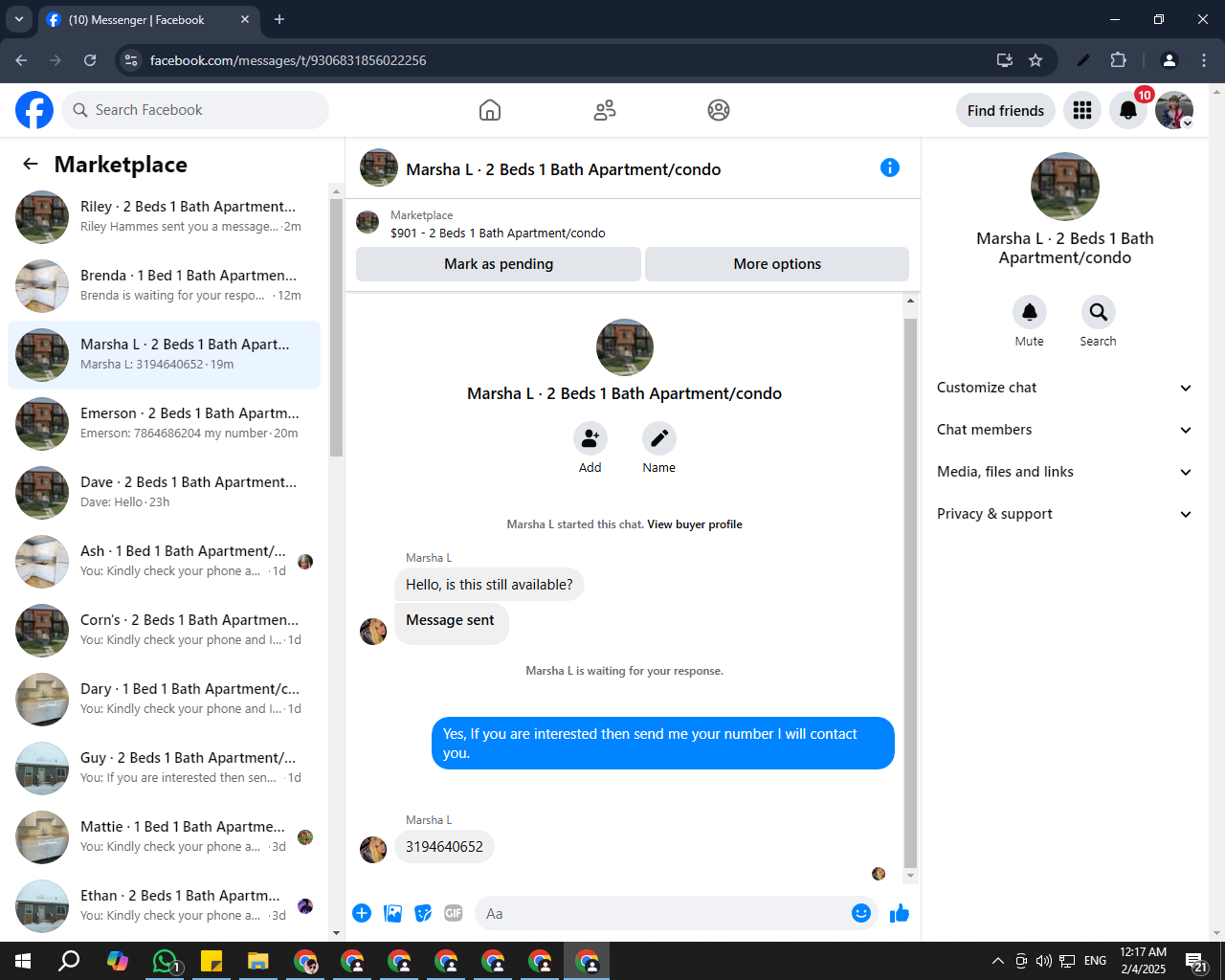
Task: Open the browser extensions puzzle icon
Action: click(1118, 60)
